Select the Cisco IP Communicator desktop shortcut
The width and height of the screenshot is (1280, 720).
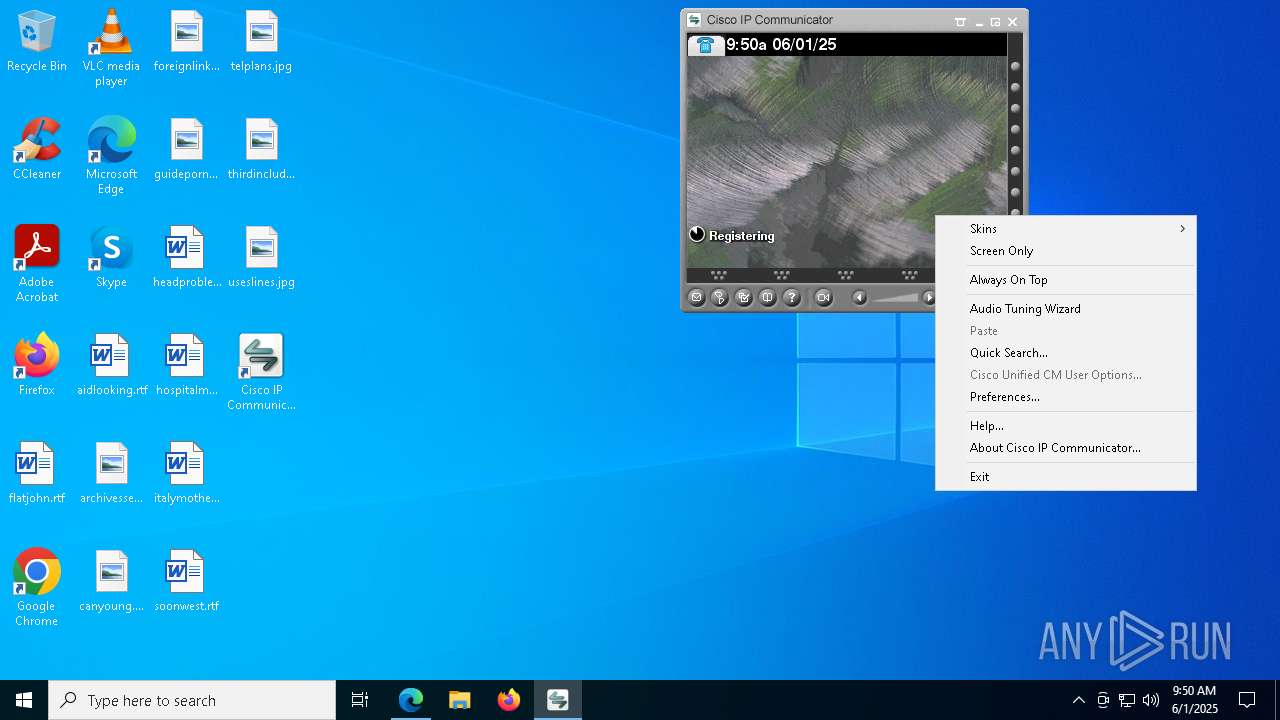click(x=261, y=372)
